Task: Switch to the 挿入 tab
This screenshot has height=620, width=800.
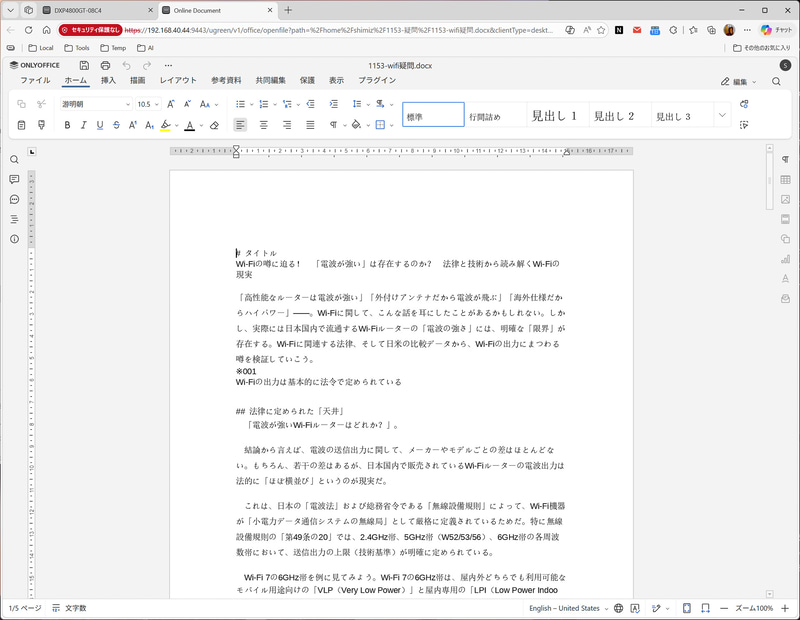Action: (108, 81)
